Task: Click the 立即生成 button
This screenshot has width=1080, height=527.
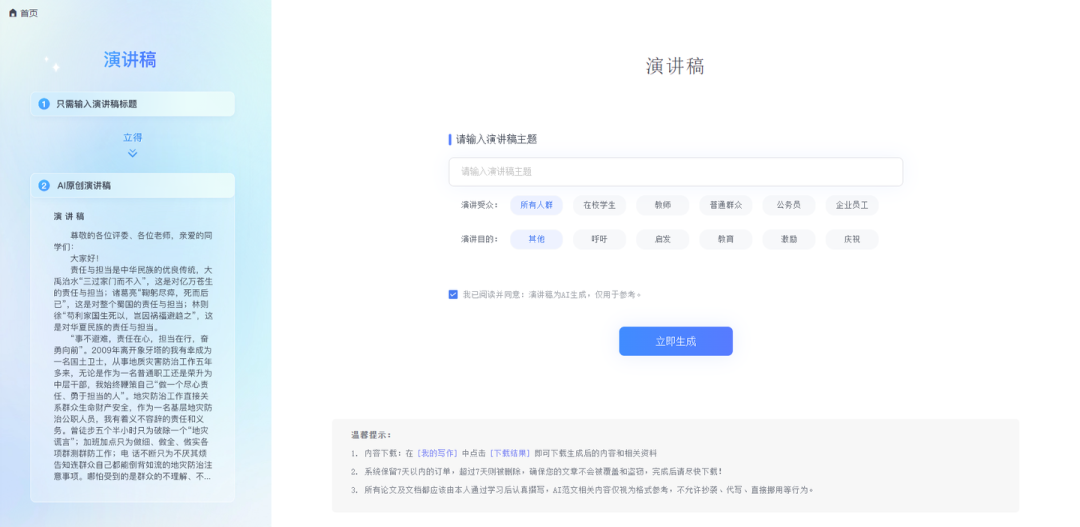Action: pos(676,341)
